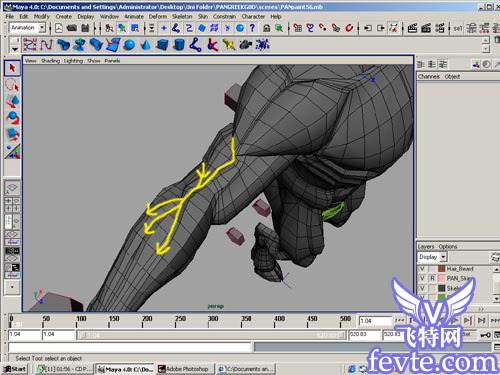500x375 pixels.
Task: Click the PAN_Skin pink color swatch
Action: (x=442, y=278)
